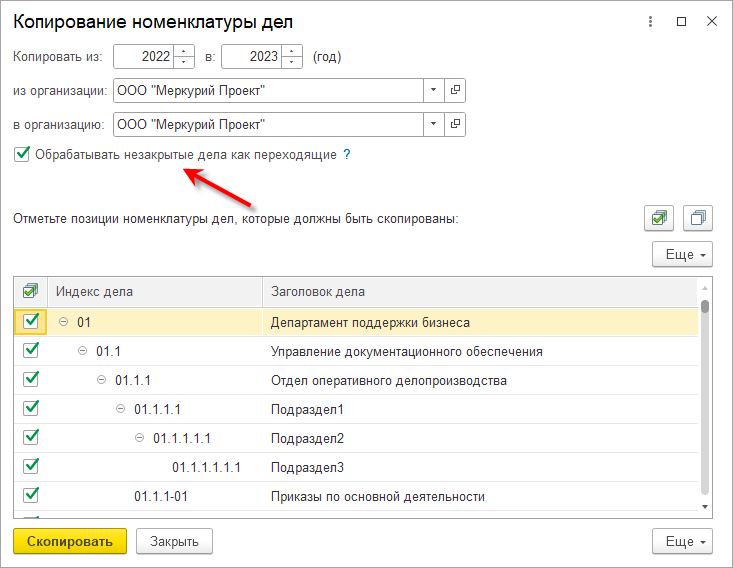Click the "Закрыть" button
733x568 pixels.
click(174, 541)
